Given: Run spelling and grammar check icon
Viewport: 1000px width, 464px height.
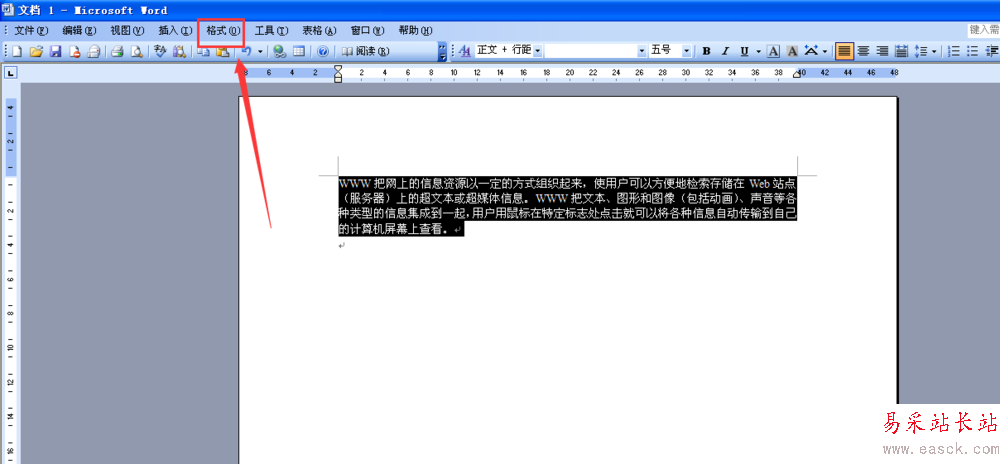Looking at the screenshot, I should tap(160, 52).
